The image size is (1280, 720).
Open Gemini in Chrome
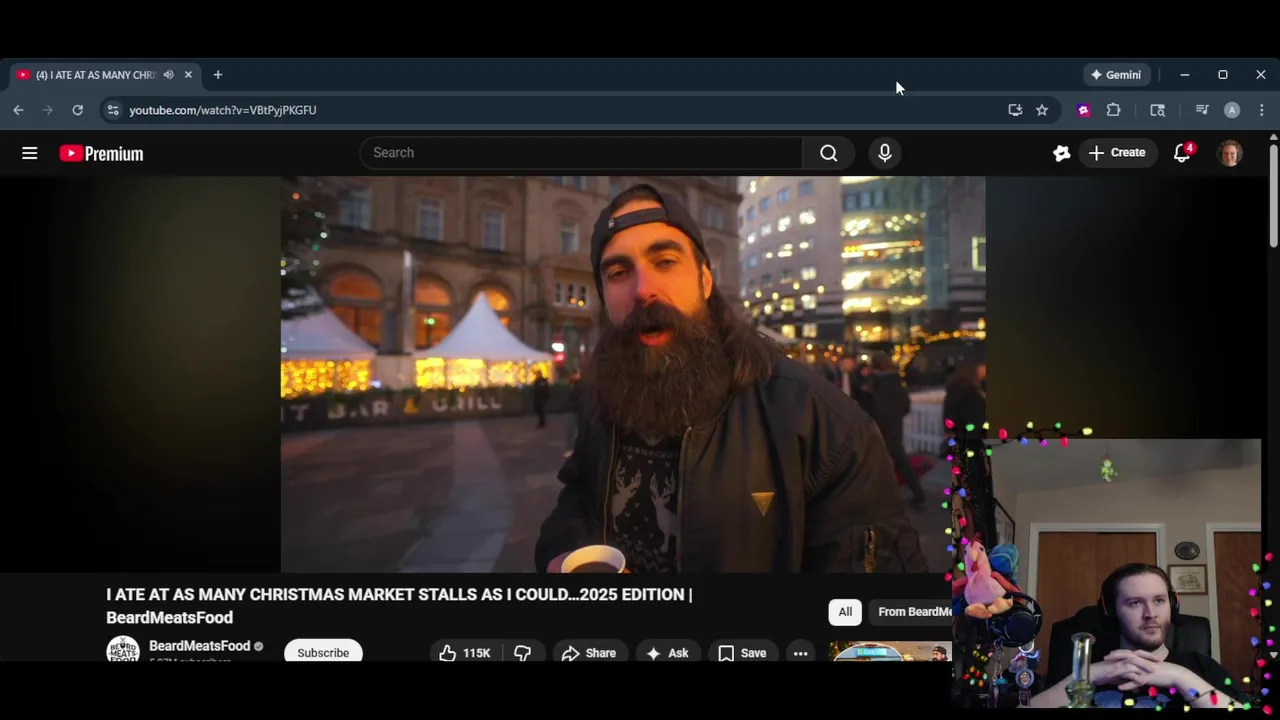(1116, 75)
